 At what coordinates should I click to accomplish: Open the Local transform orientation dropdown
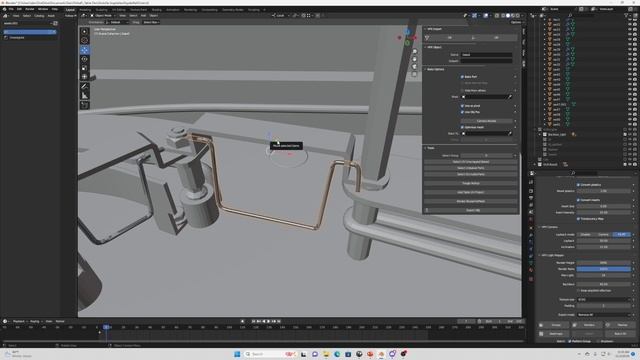280,16
